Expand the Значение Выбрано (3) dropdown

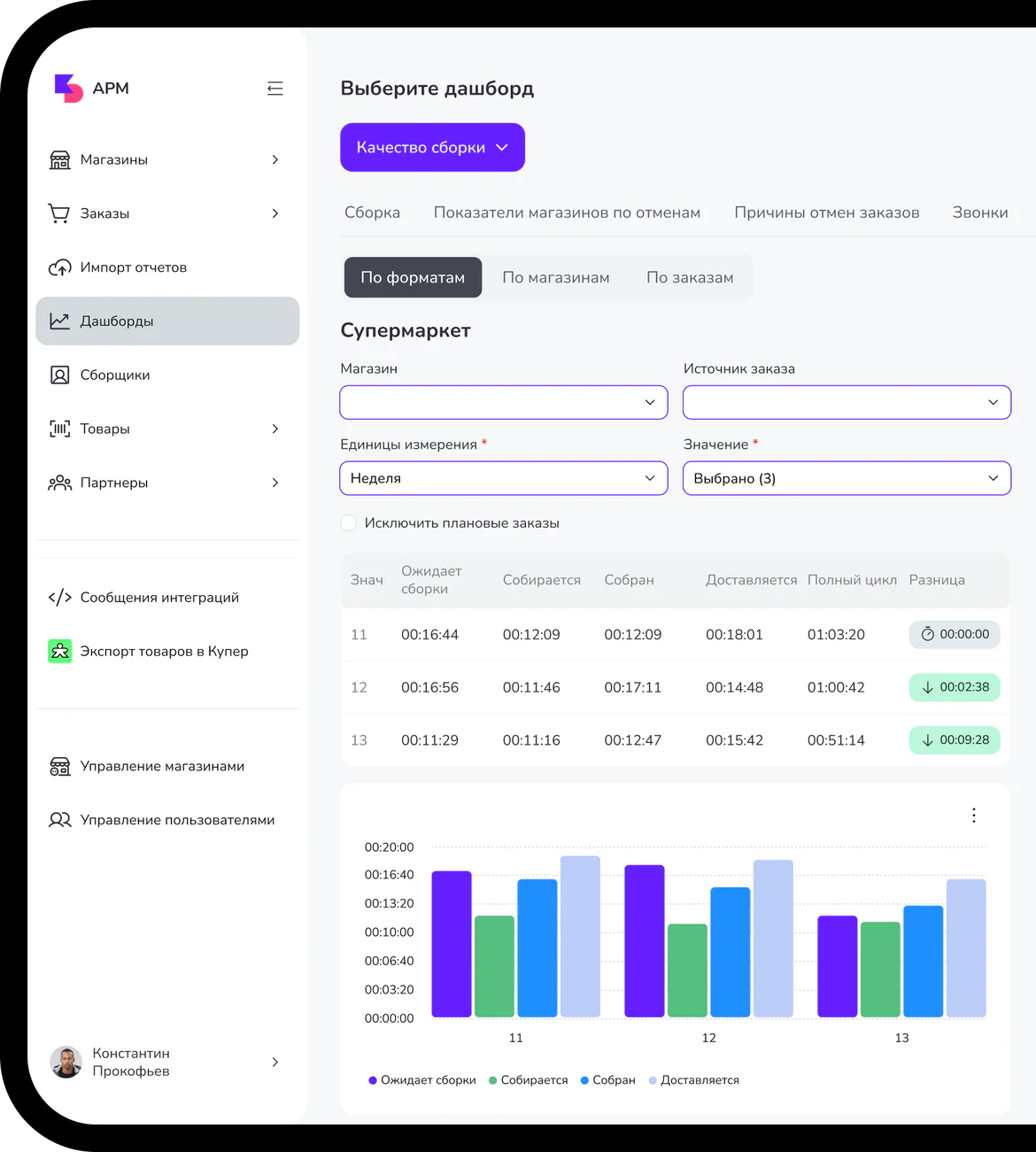[x=847, y=478]
